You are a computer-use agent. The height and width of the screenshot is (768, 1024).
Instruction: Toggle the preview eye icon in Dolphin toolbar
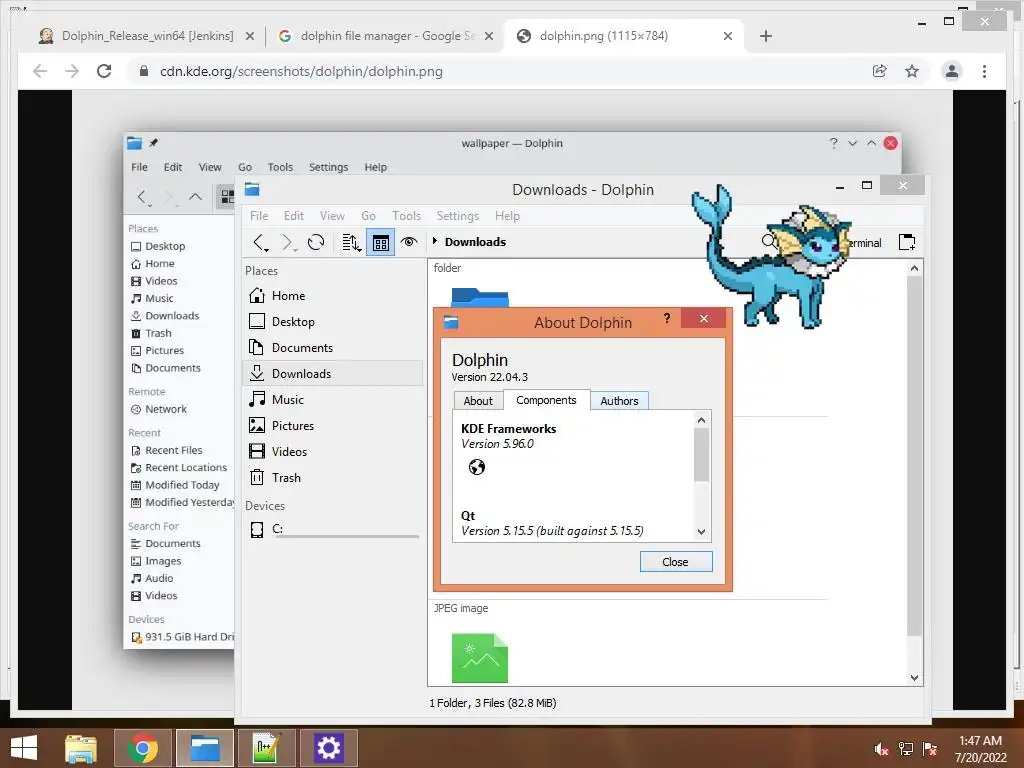409,242
